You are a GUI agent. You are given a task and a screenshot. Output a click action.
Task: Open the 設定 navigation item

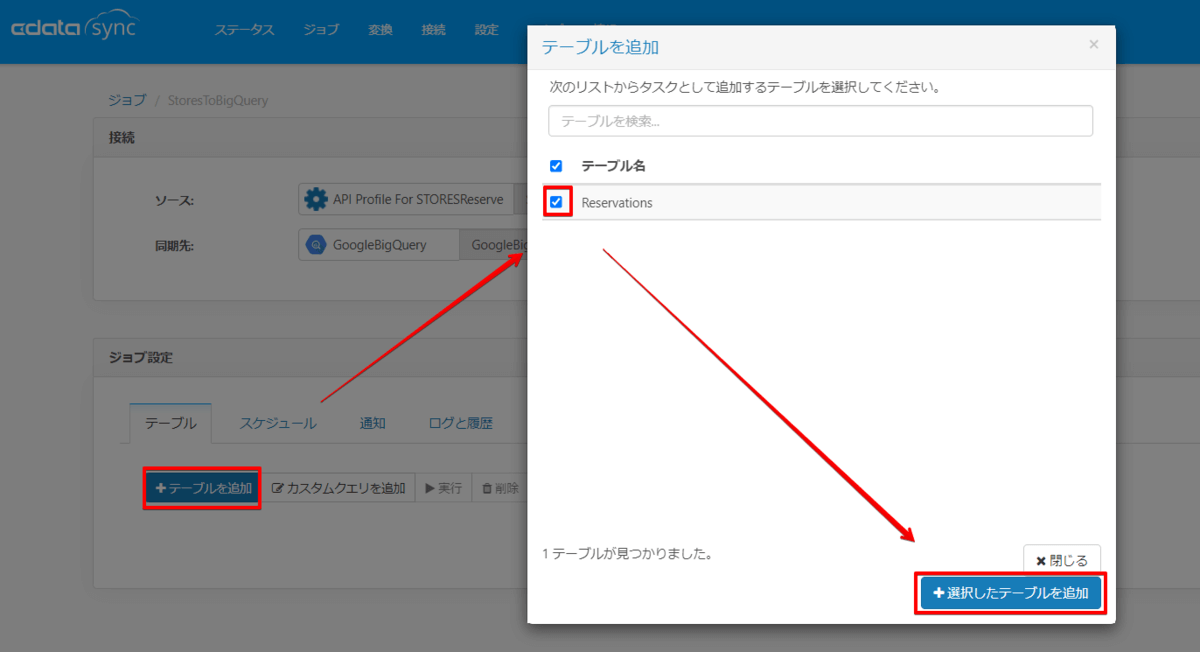pyautogui.click(x=486, y=30)
